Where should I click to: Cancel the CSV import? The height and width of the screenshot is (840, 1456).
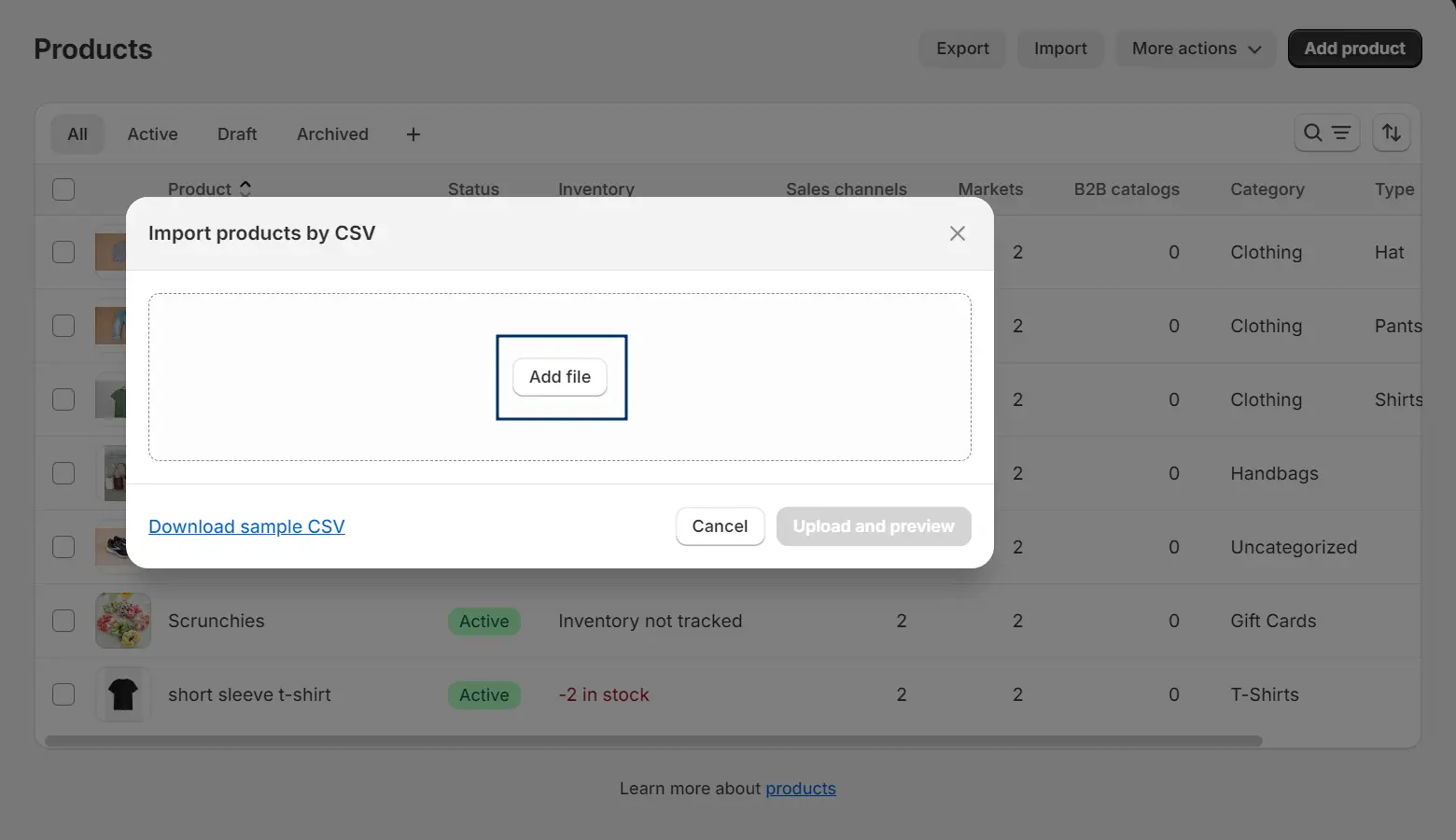(720, 526)
